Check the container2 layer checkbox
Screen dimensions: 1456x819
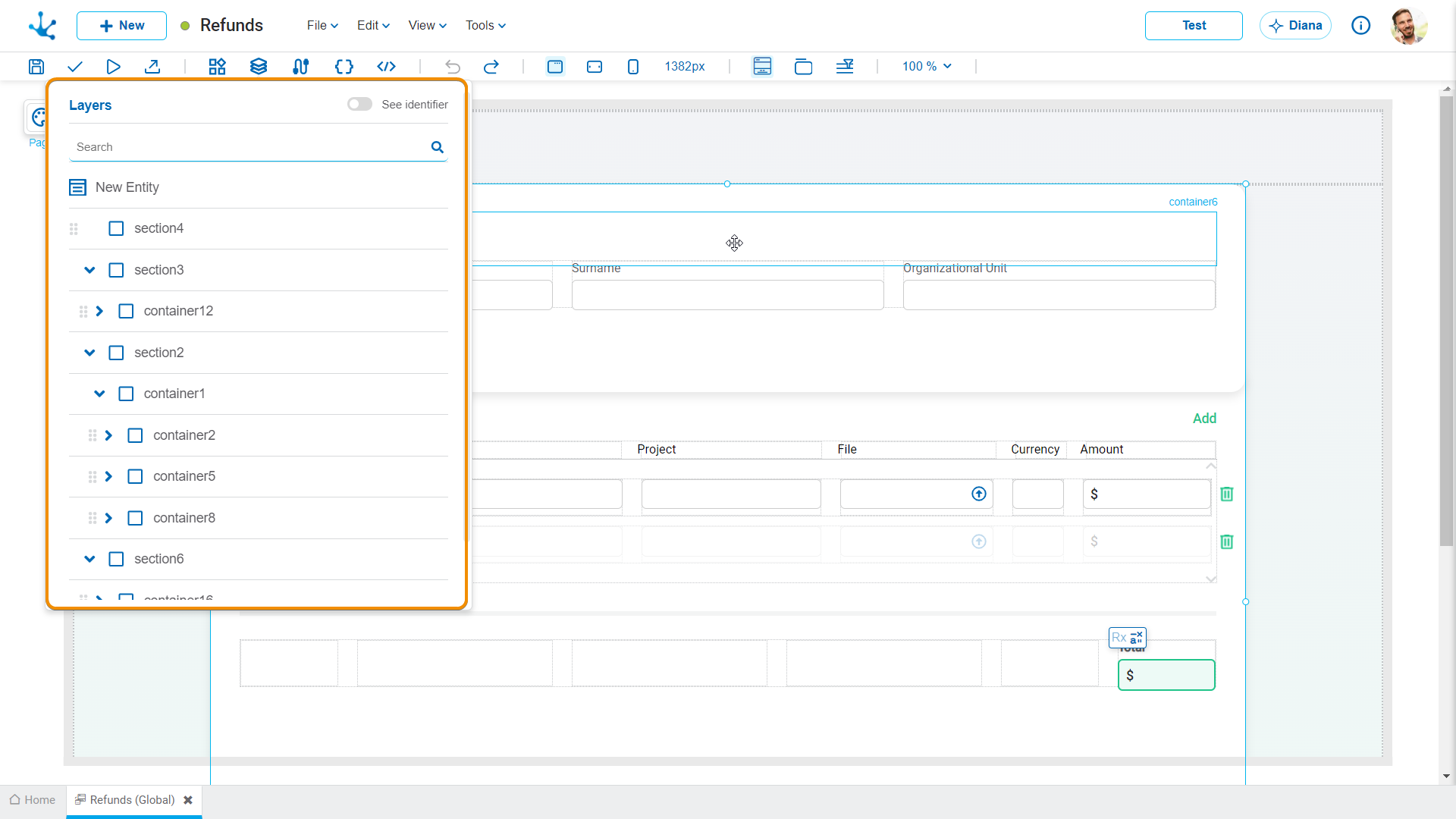pyautogui.click(x=135, y=436)
